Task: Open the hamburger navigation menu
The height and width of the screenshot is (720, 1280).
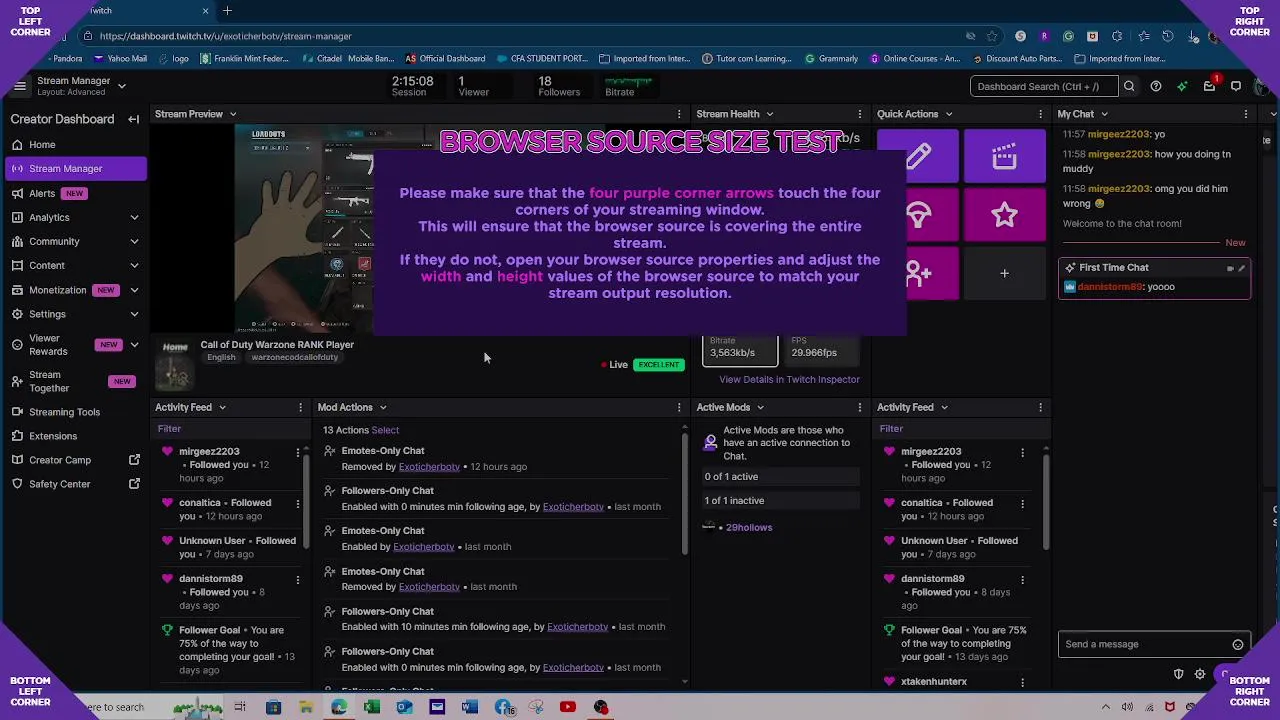Action: tap(19, 86)
